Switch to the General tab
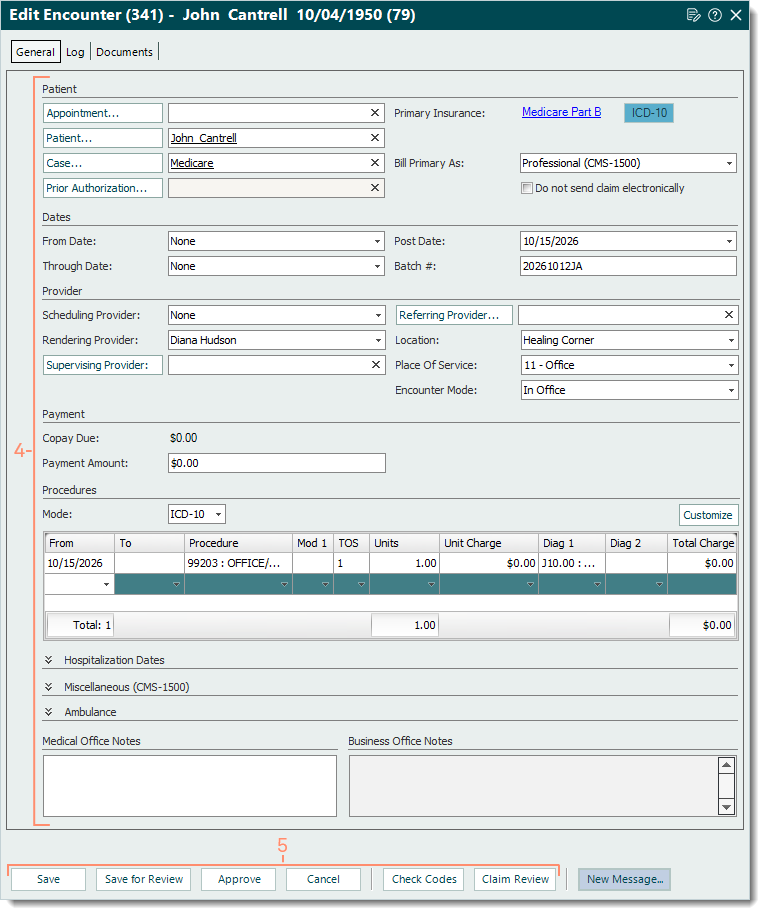This screenshot has height=915, width=765. tap(36, 52)
